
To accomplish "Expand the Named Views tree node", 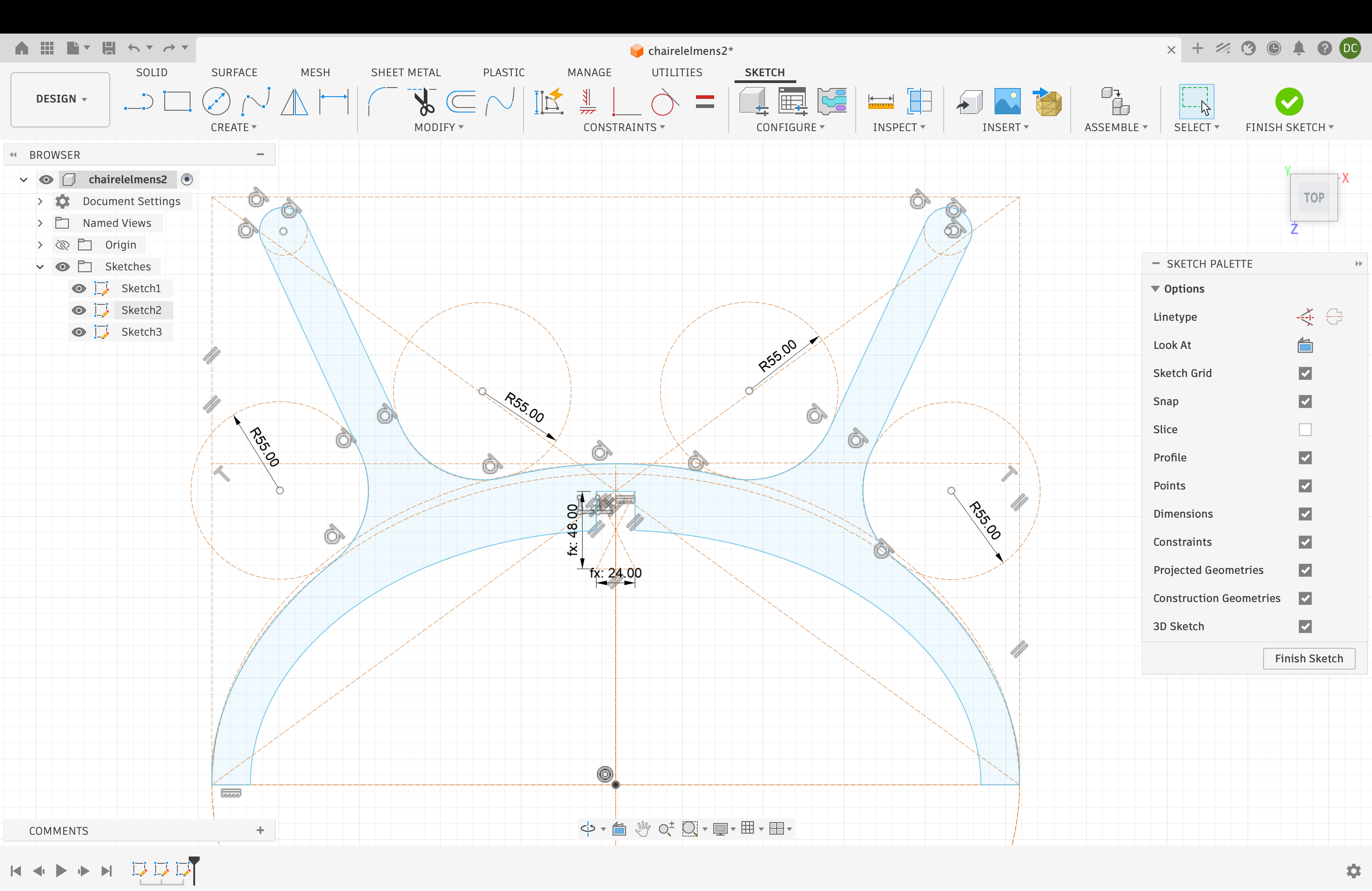I will click(40, 223).
